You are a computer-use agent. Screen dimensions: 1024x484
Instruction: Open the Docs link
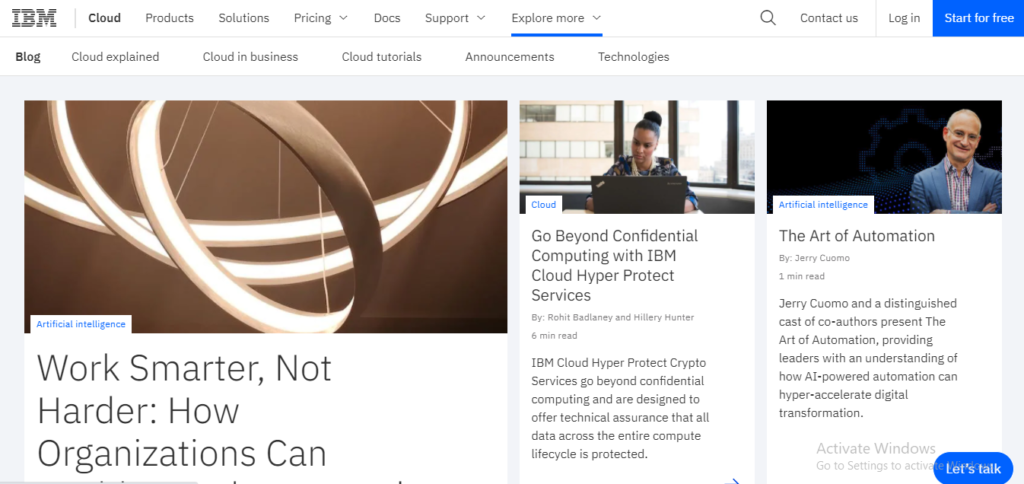click(x=387, y=18)
